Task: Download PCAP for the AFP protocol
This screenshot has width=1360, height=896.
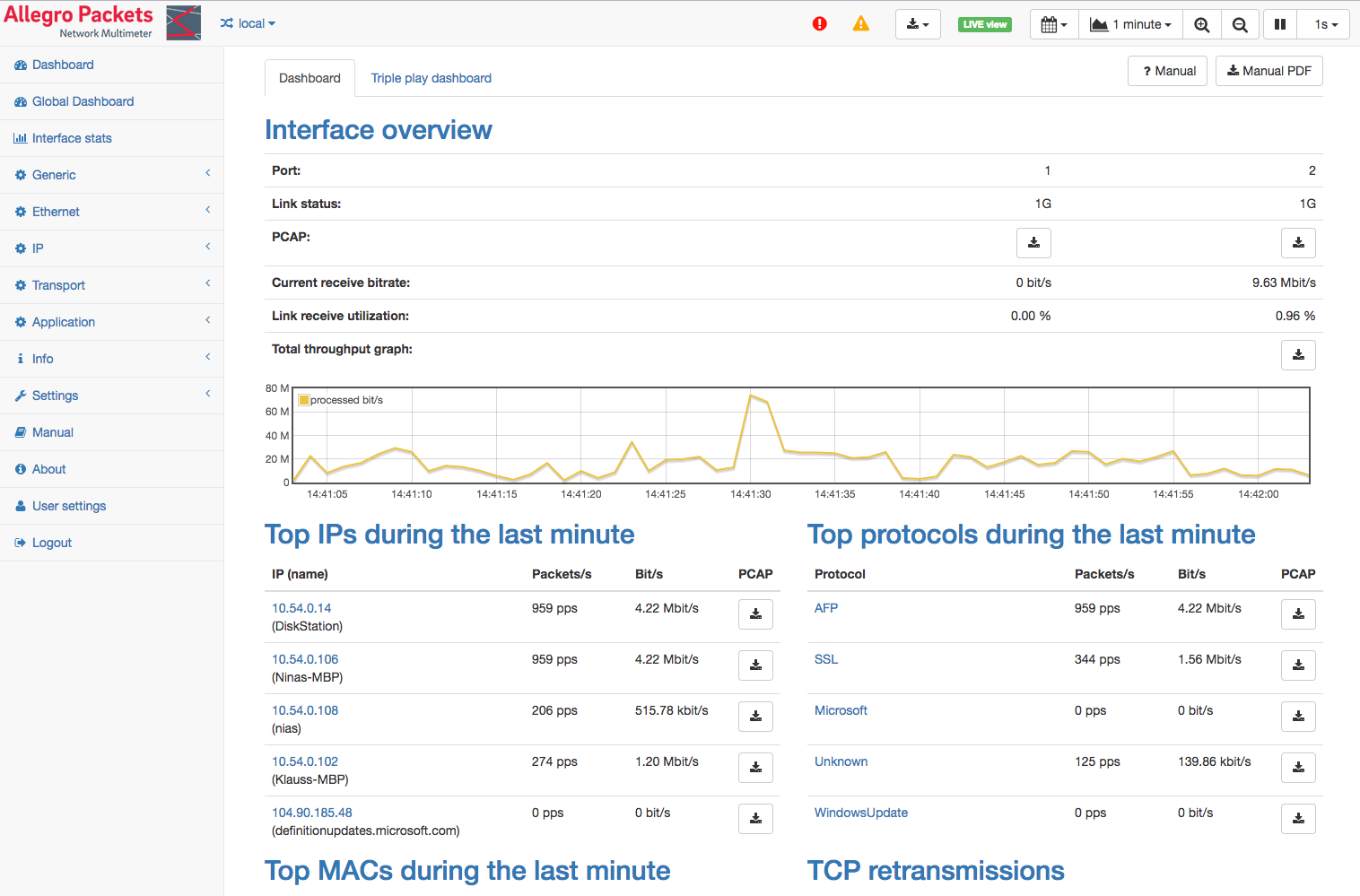Action: (1297, 614)
